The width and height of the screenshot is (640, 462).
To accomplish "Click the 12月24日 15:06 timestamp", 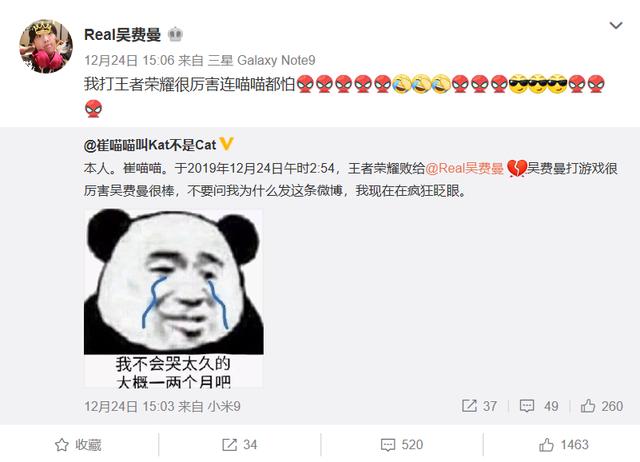I will 129,60.
